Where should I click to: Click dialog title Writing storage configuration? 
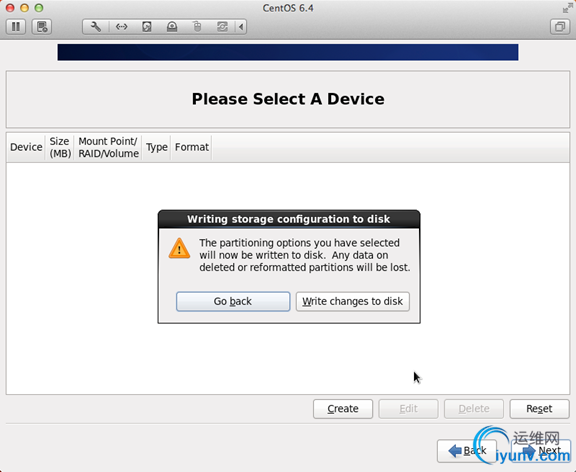click(288, 219)
